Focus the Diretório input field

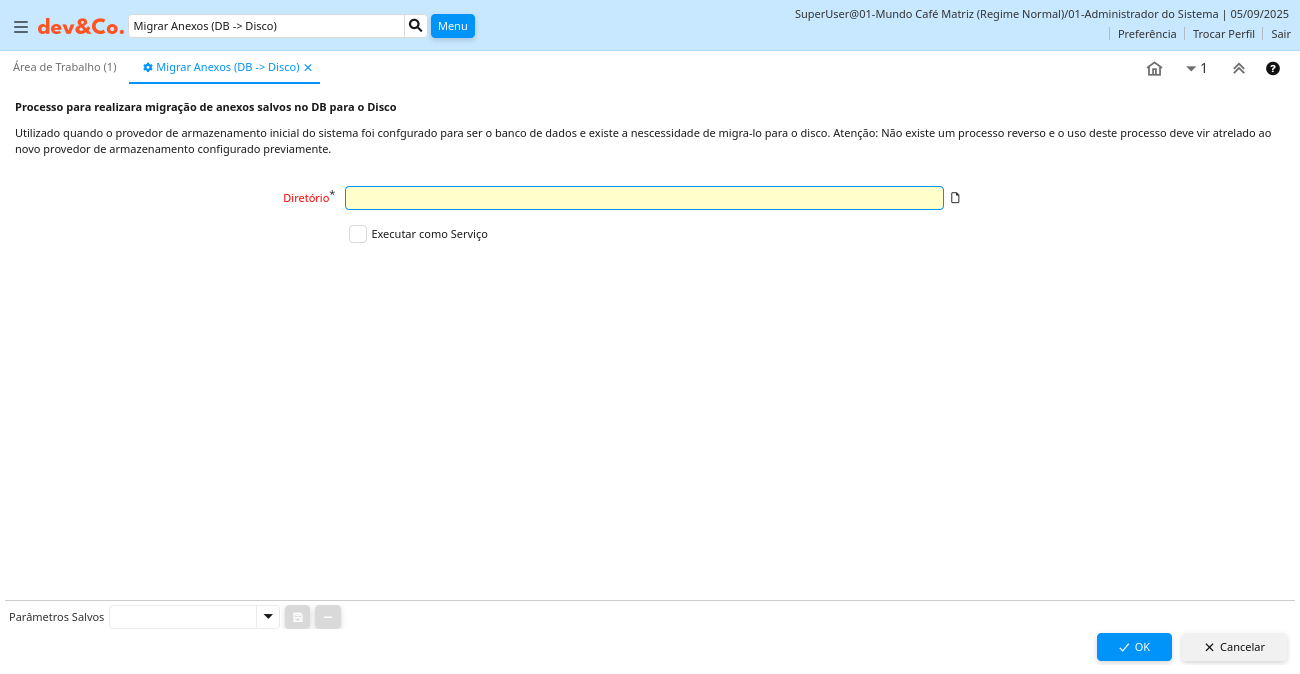click(x=644, y=198)
